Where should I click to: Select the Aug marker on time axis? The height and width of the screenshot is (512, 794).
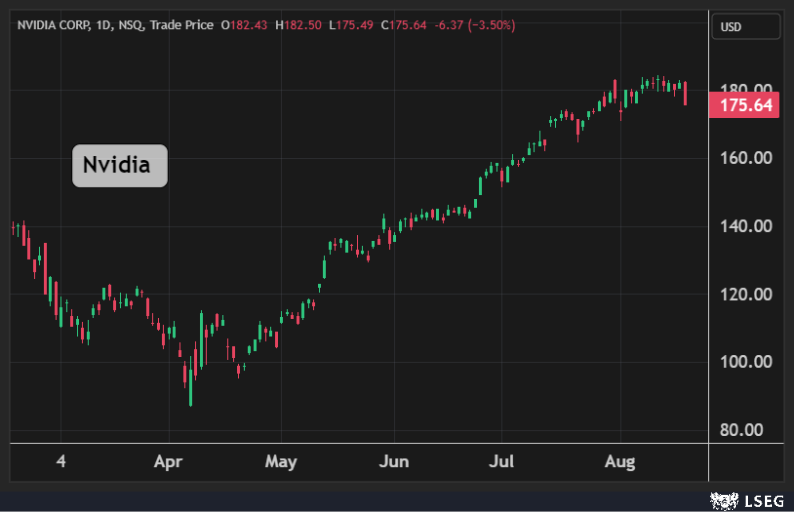tap(620, 463)
